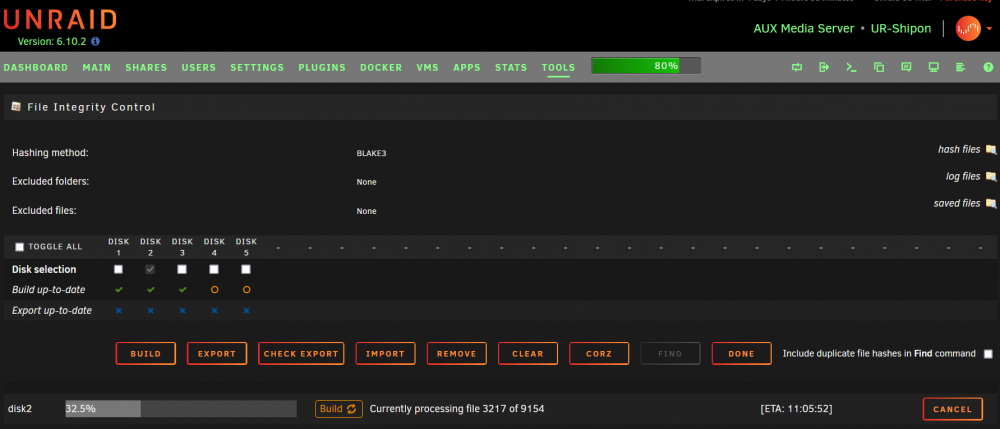Open the feedback speech bubble icon
Image resolution: width=1000 pixels, height=429 pixels.
(906, 67)
